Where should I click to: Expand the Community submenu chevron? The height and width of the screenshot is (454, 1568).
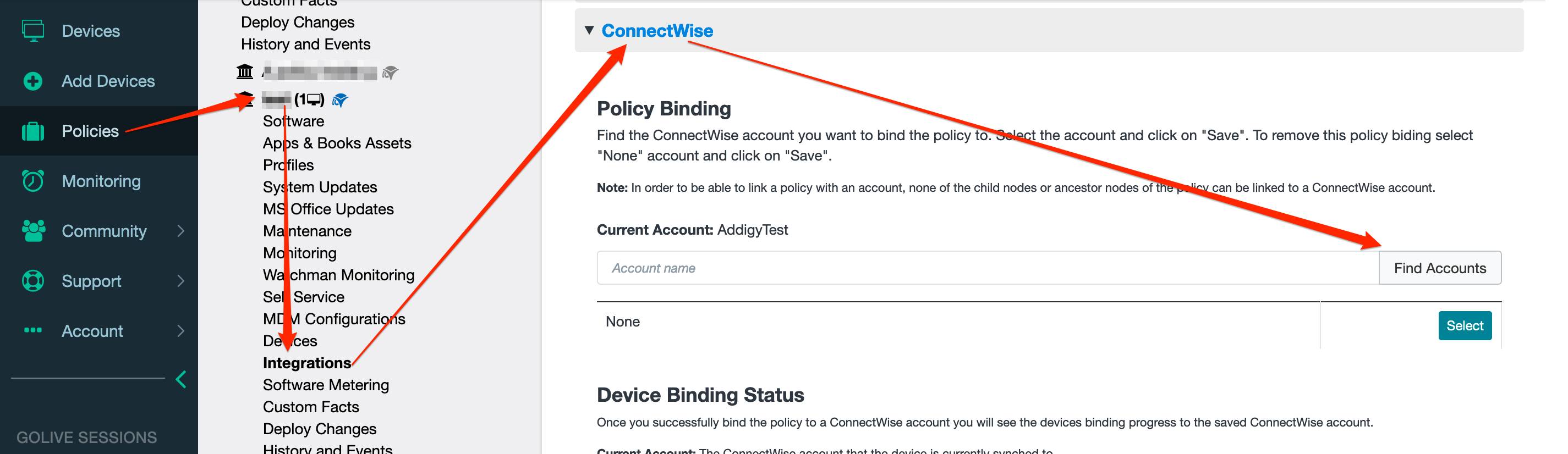coord(181,230)
